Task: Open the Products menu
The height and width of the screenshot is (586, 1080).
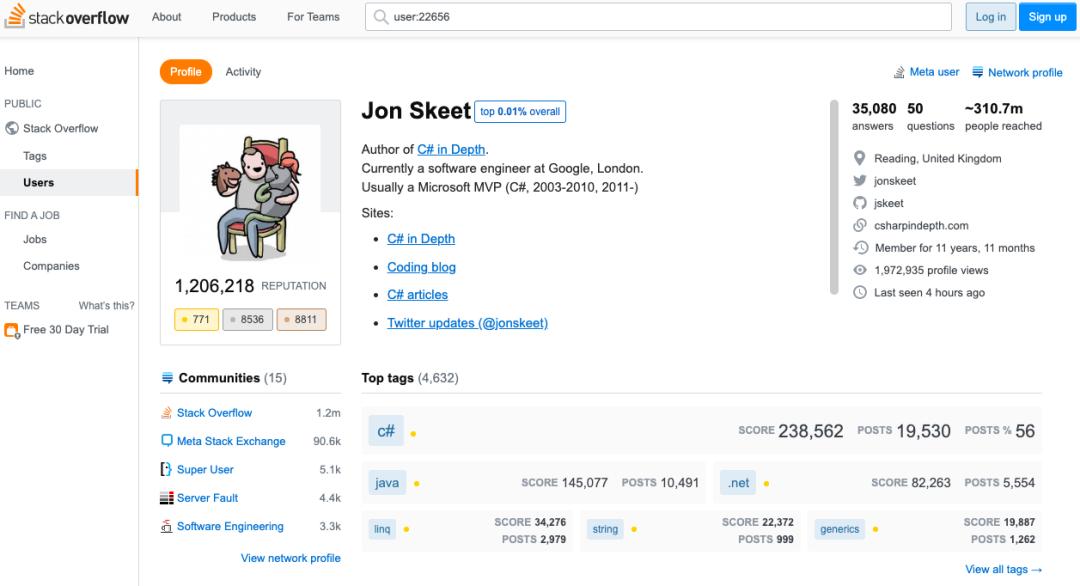Action: pos(234,17)
